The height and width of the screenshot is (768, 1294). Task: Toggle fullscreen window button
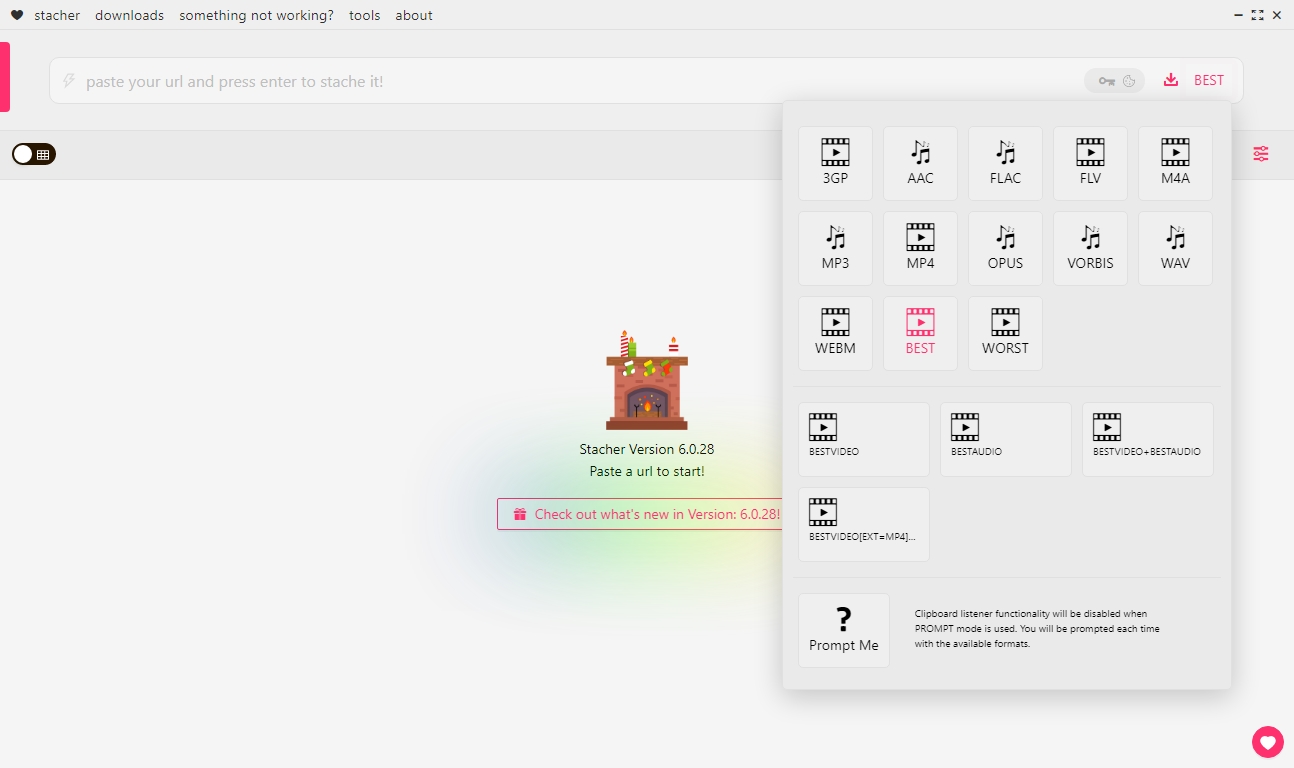click(x=1257, y=15)
